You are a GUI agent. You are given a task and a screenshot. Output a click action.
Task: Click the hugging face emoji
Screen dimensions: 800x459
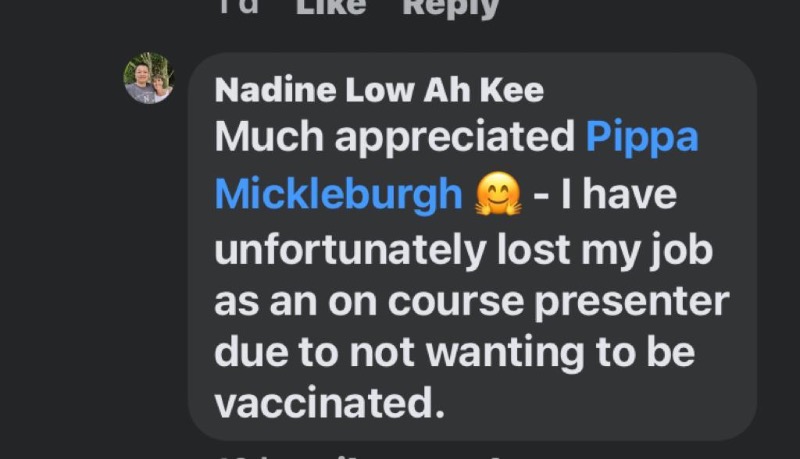498,194
